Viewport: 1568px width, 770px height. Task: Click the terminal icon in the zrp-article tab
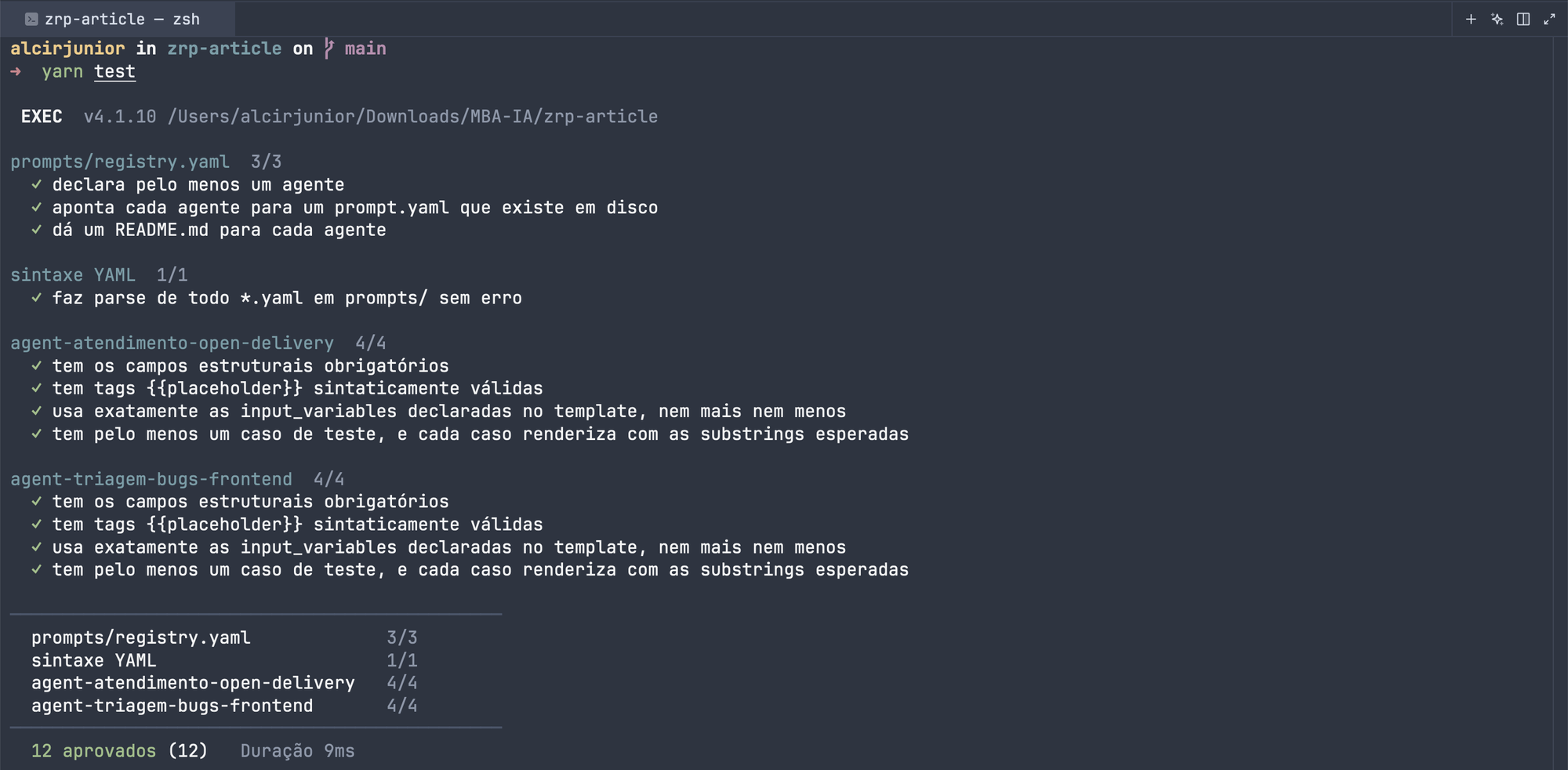(31, 19)
